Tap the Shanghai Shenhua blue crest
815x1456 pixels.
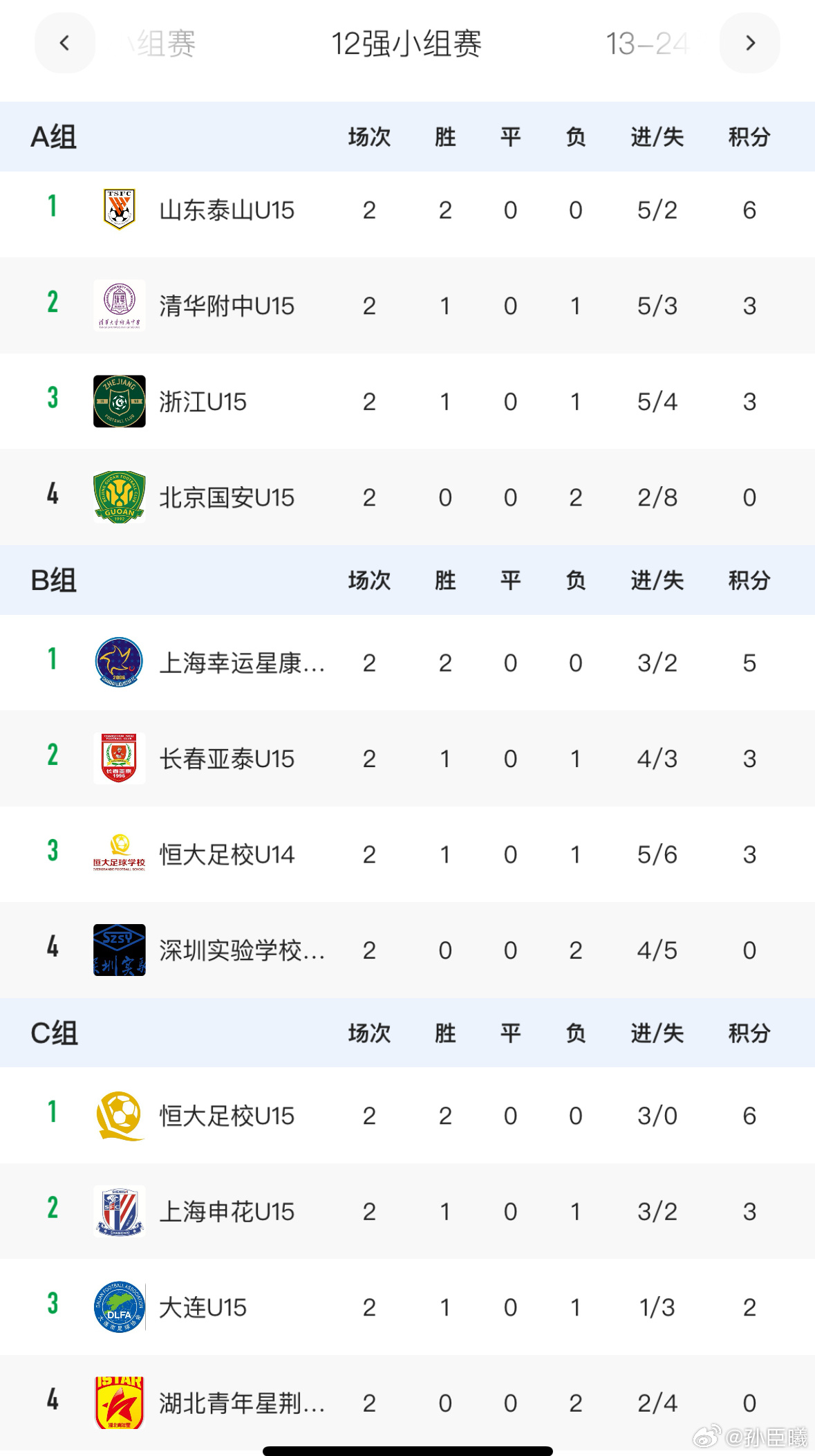tap(120, 1211)
